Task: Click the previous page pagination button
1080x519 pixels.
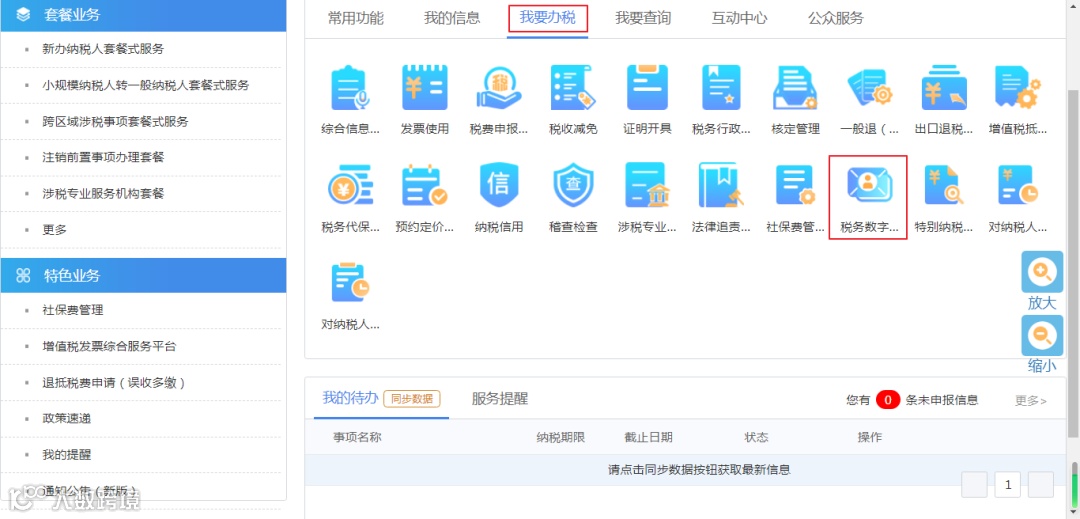Action: (x=975, y=485)
